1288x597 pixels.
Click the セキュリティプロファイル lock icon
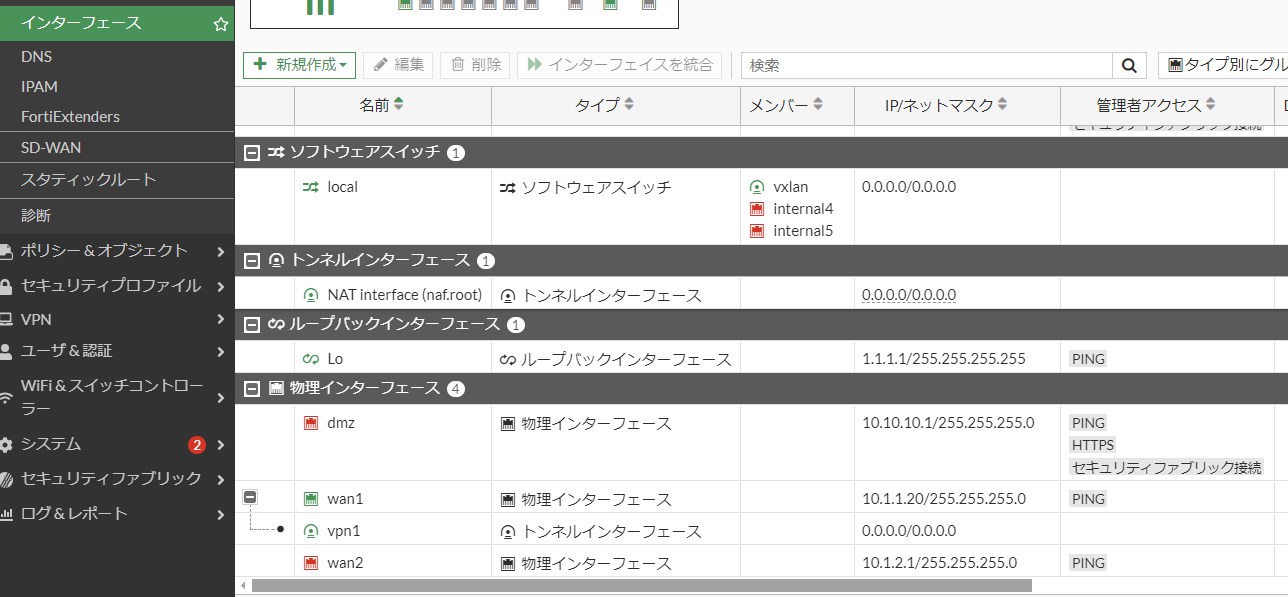[6, 287]
